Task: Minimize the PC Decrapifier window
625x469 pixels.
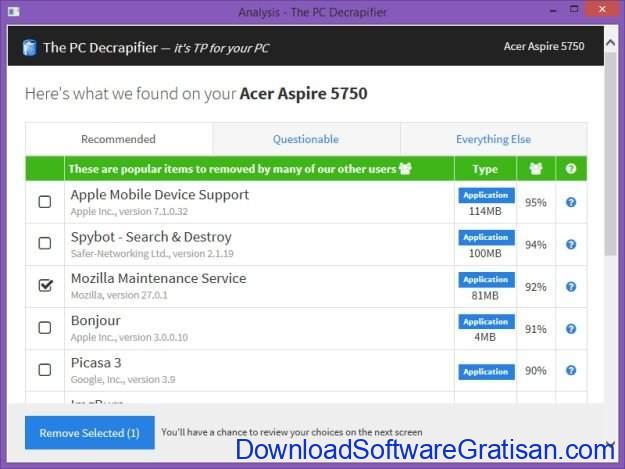Action: [553, 10]
